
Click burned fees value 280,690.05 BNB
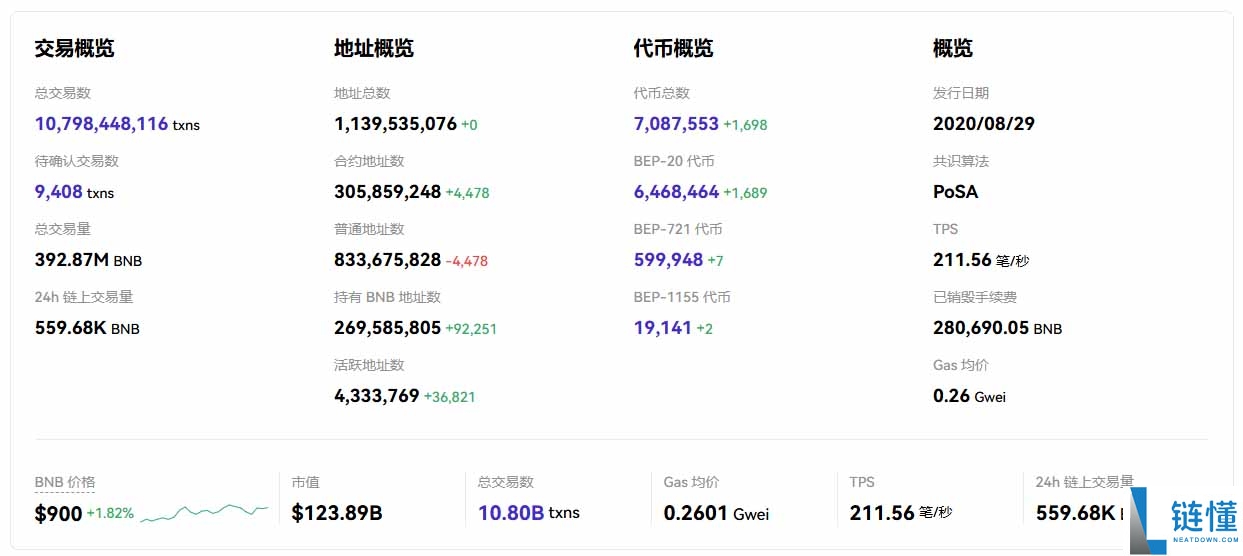point(997,328)
